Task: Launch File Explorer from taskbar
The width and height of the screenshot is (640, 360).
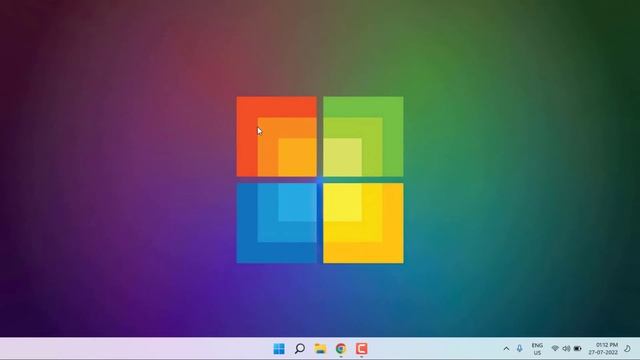Action: (x=320, y=349)
